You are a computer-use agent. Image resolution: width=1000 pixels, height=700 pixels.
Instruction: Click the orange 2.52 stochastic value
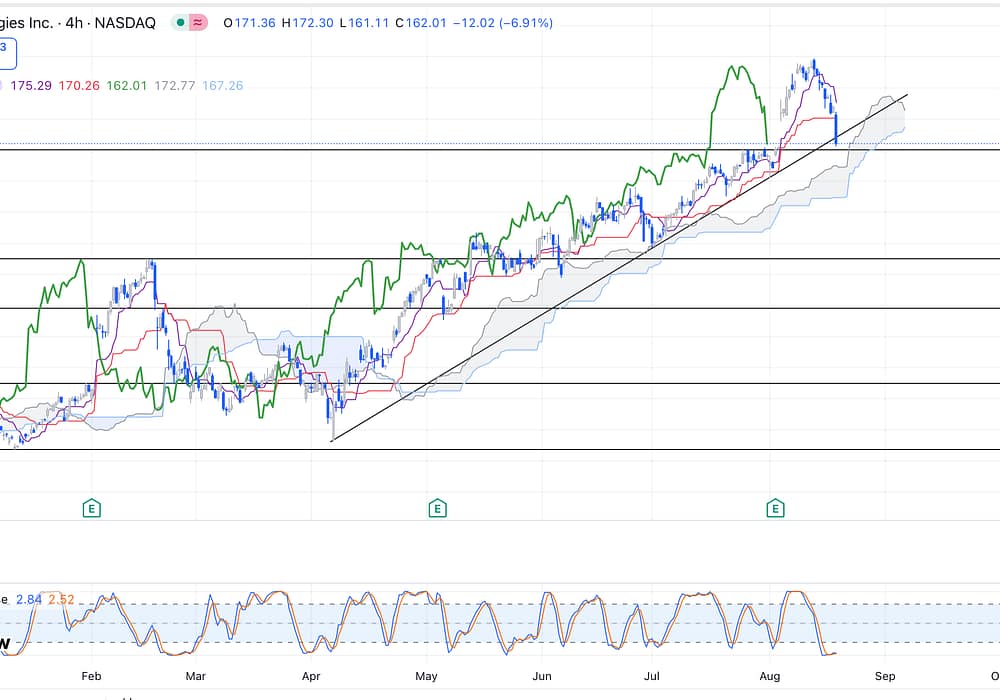(x=61, y=600)
